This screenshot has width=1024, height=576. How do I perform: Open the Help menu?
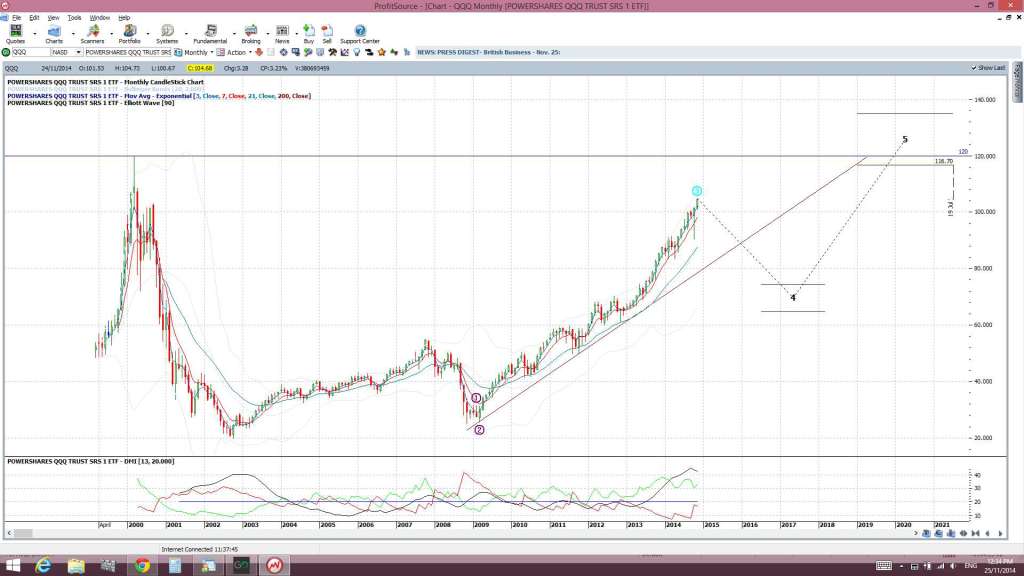click(x=124, y=18)
